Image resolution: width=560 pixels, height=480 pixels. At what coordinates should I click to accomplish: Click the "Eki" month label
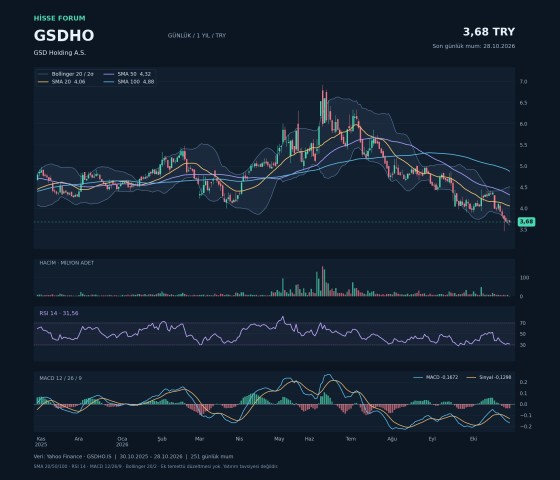click(474, 439)
